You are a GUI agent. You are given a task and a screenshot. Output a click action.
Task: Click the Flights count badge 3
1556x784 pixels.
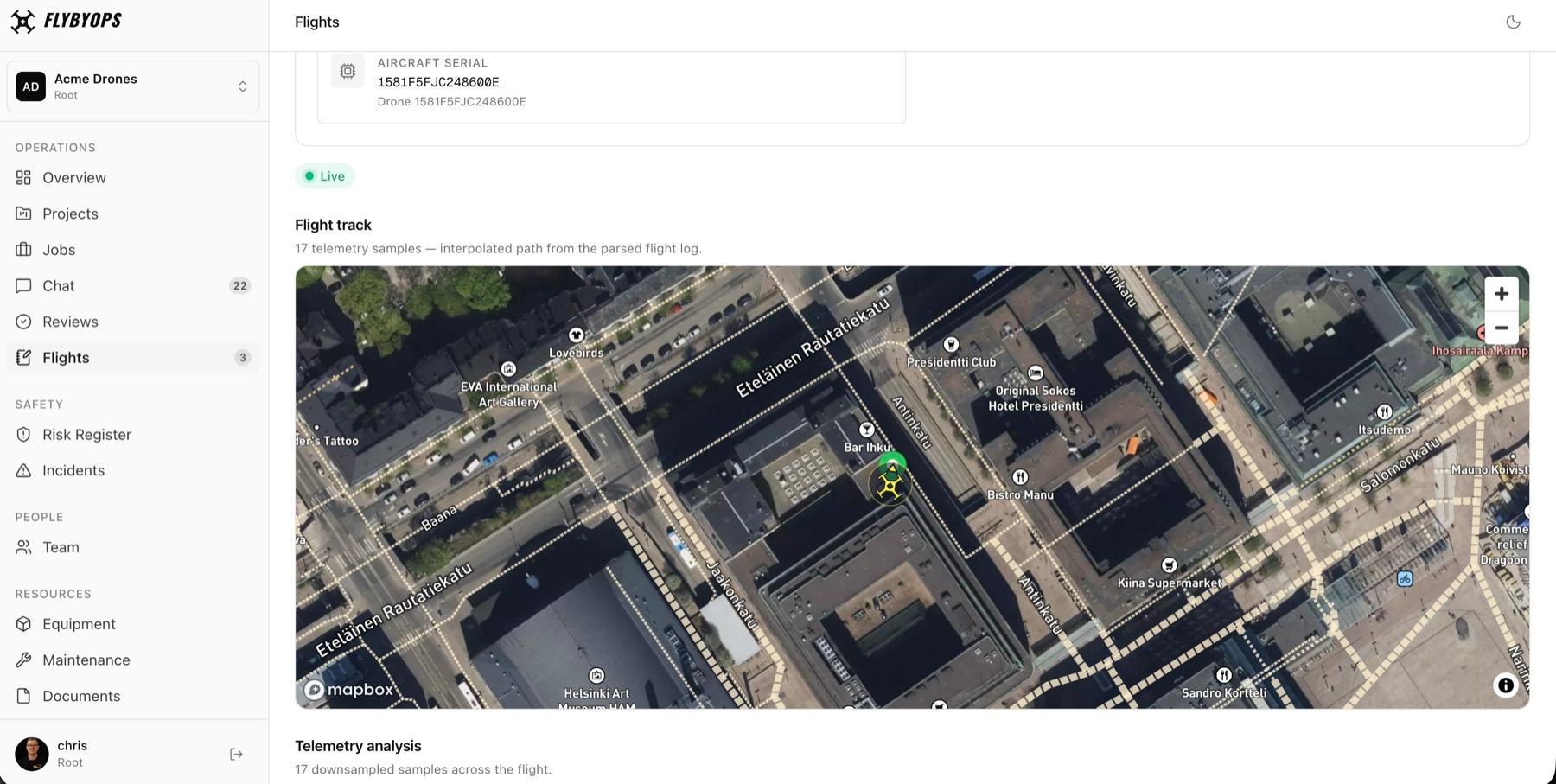242,357
